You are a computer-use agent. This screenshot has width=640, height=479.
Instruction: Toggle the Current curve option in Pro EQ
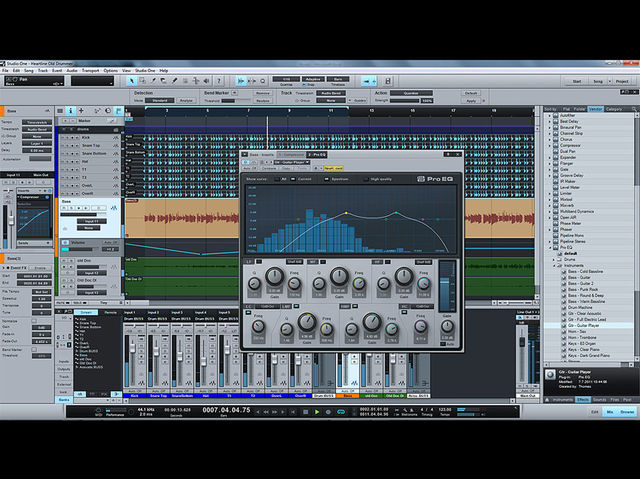click(x=293, y=179)
